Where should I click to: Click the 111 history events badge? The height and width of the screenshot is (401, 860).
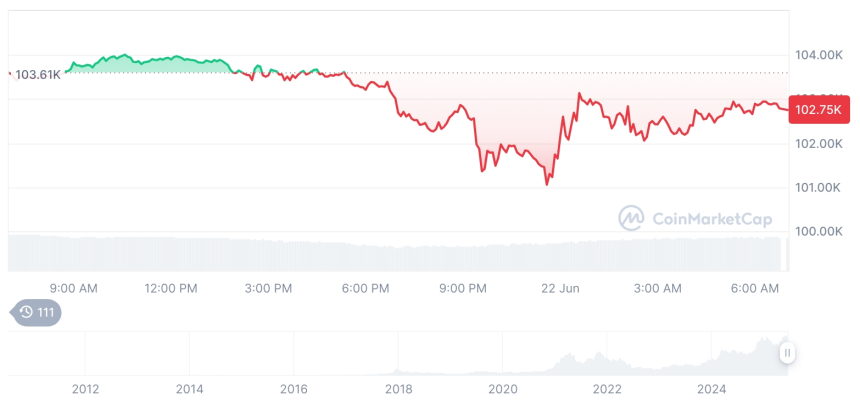coord(36,313)
